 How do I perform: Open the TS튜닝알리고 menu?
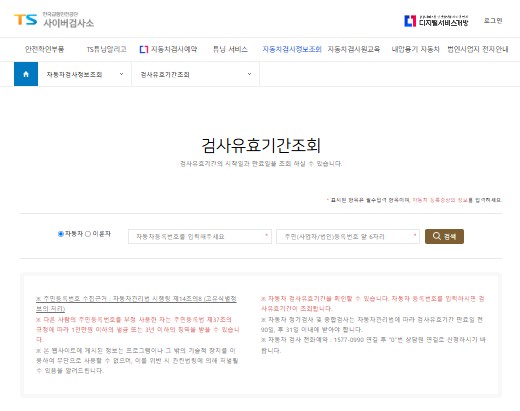click(106, 49)
